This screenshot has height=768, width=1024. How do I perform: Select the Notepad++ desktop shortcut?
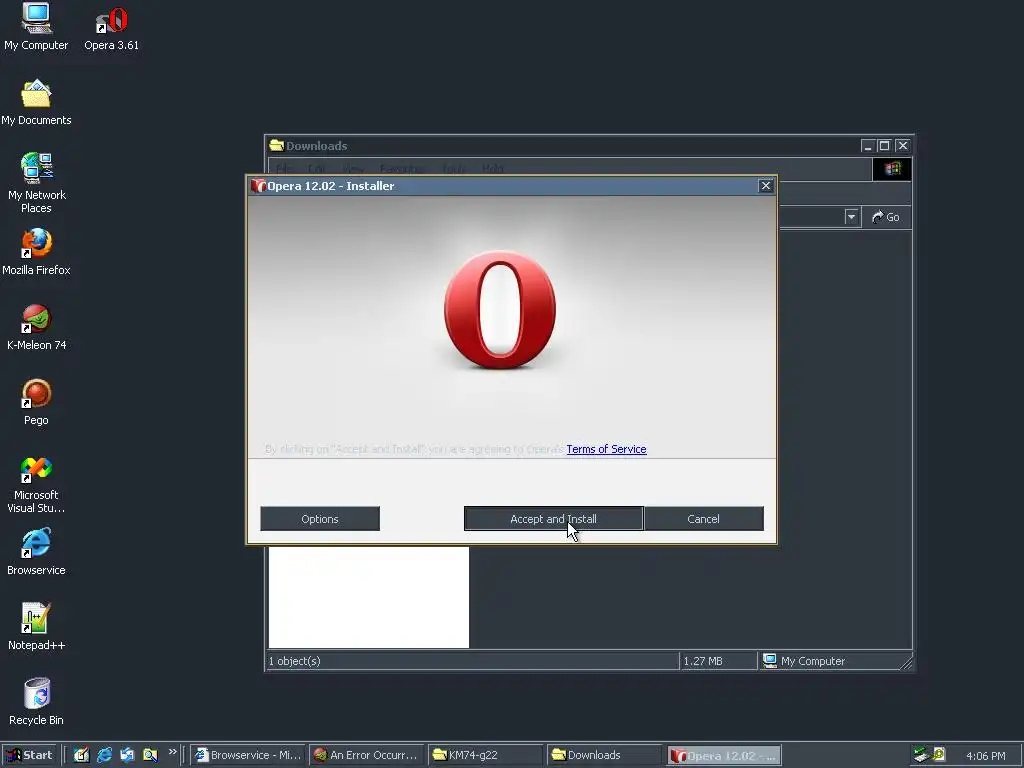[x=36, y=628]
